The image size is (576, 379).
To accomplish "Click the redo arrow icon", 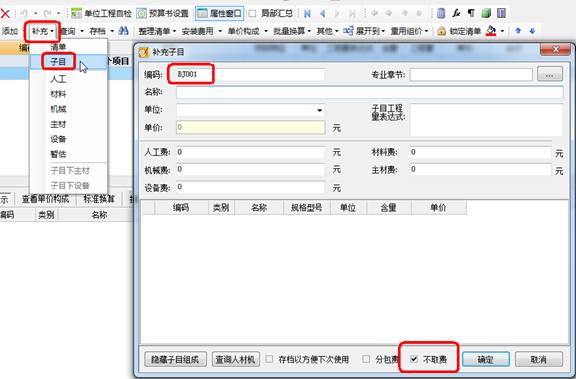I will pyautogui.click(x=47, y=14).
